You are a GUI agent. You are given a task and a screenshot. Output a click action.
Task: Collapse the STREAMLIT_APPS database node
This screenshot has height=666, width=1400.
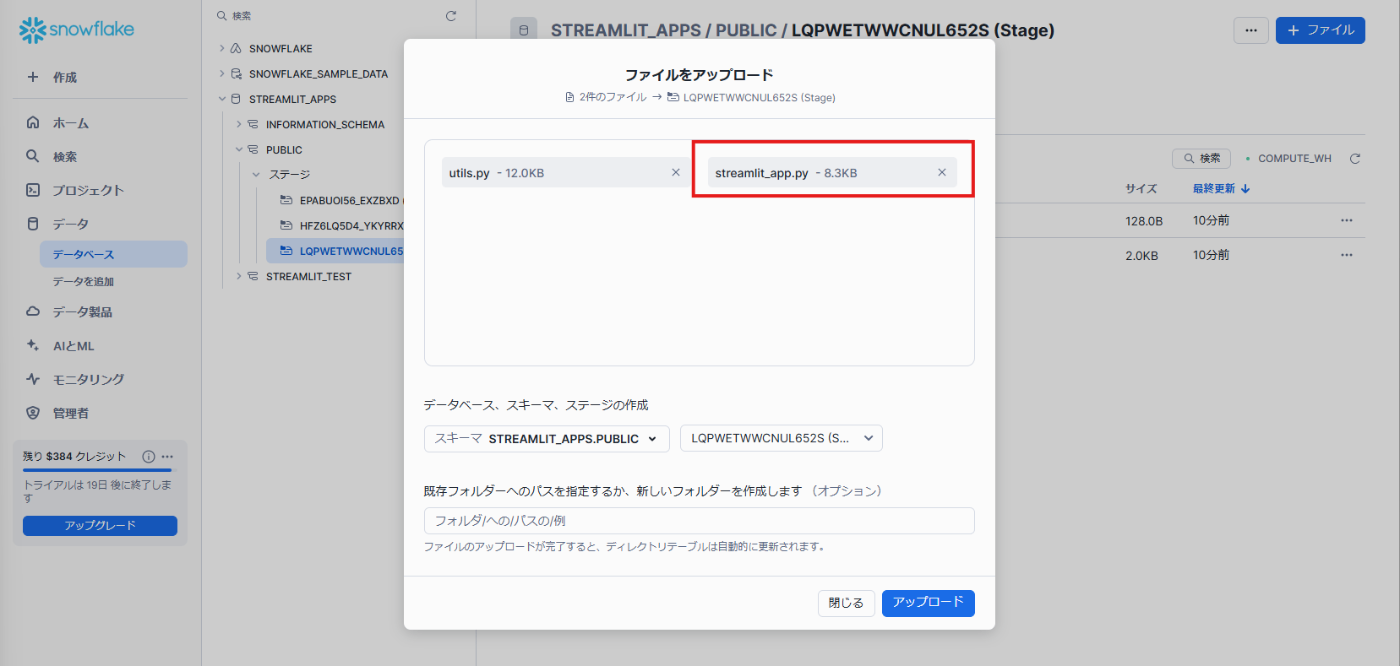pyautogui.click(x=222, y=99)
